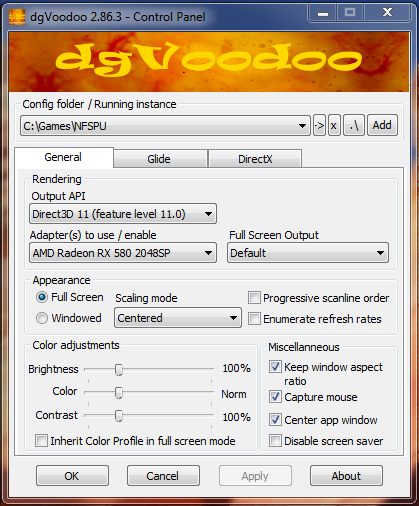Click the dgVoodoo title bar app icon
This screenshot has height=506, width=419.
17,16
